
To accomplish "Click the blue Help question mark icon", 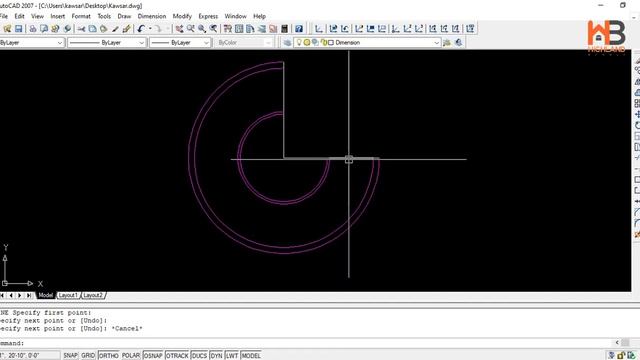I will (x=299, y=29).
